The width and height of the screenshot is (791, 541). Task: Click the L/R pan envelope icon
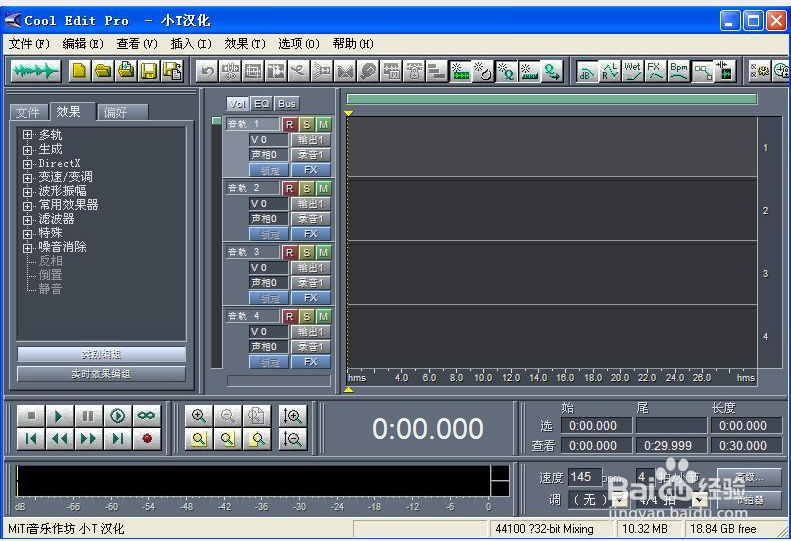pyautogui.click(x=609, y=71)
